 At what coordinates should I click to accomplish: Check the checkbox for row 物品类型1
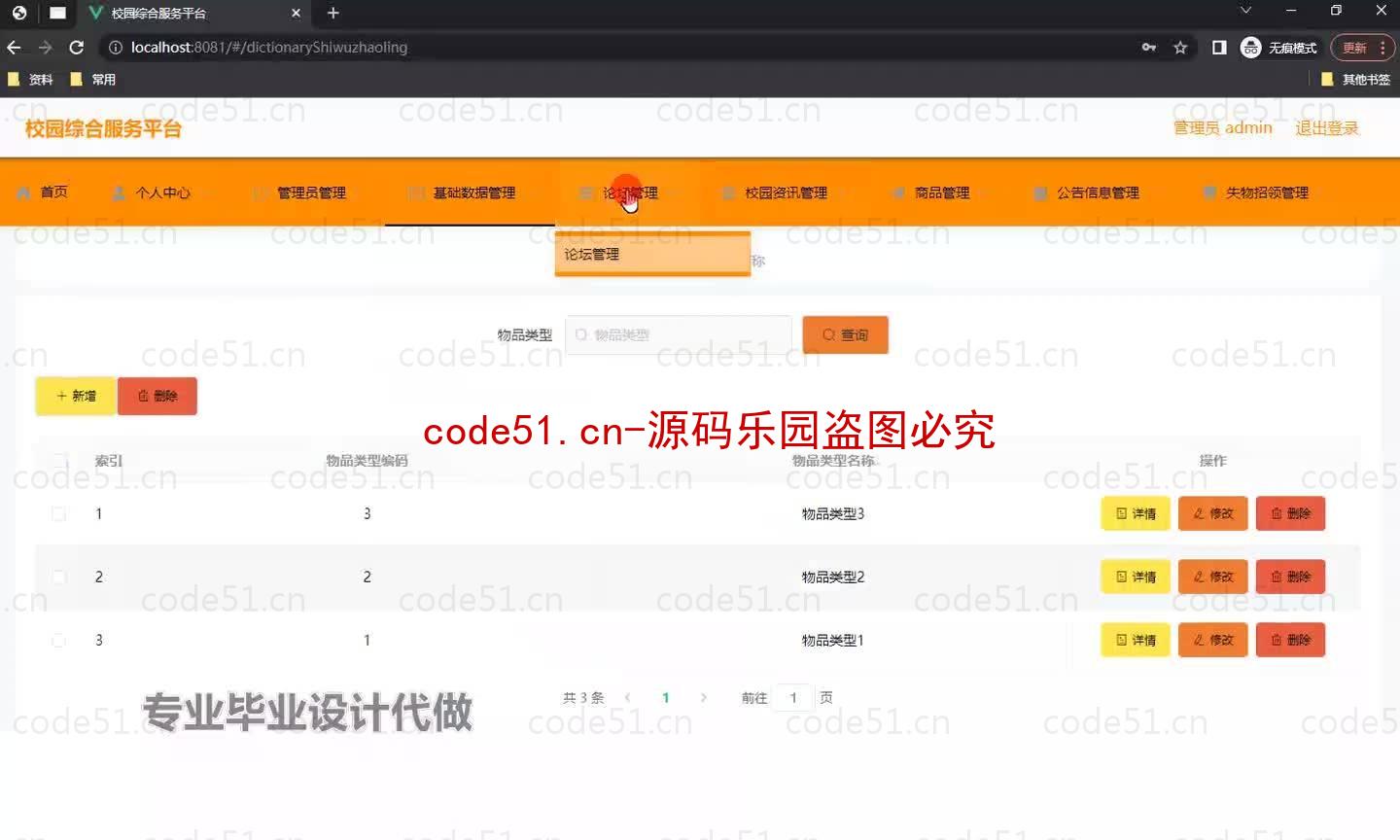tap(58, 640)
